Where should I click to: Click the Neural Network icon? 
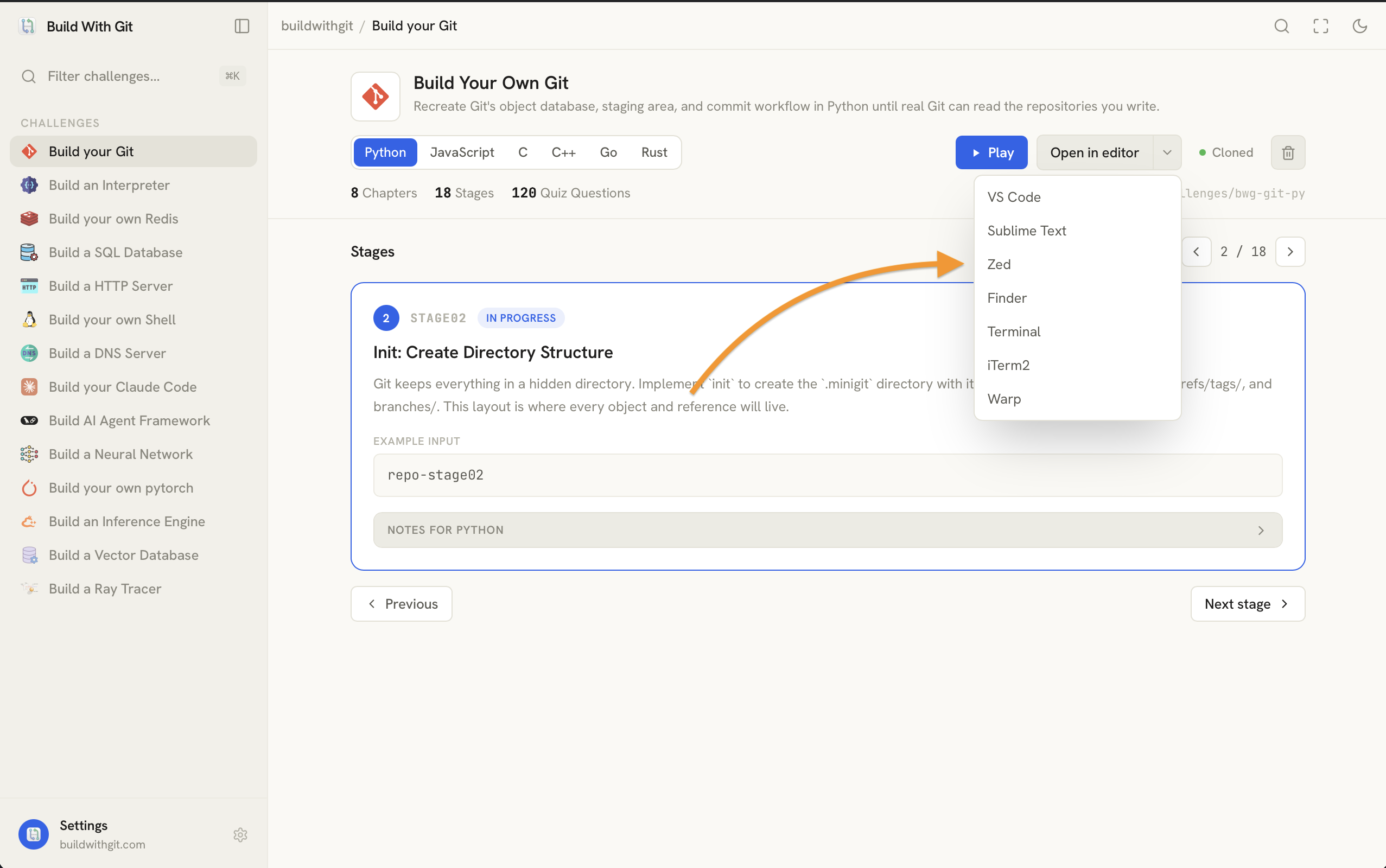[x=29, y=454]
